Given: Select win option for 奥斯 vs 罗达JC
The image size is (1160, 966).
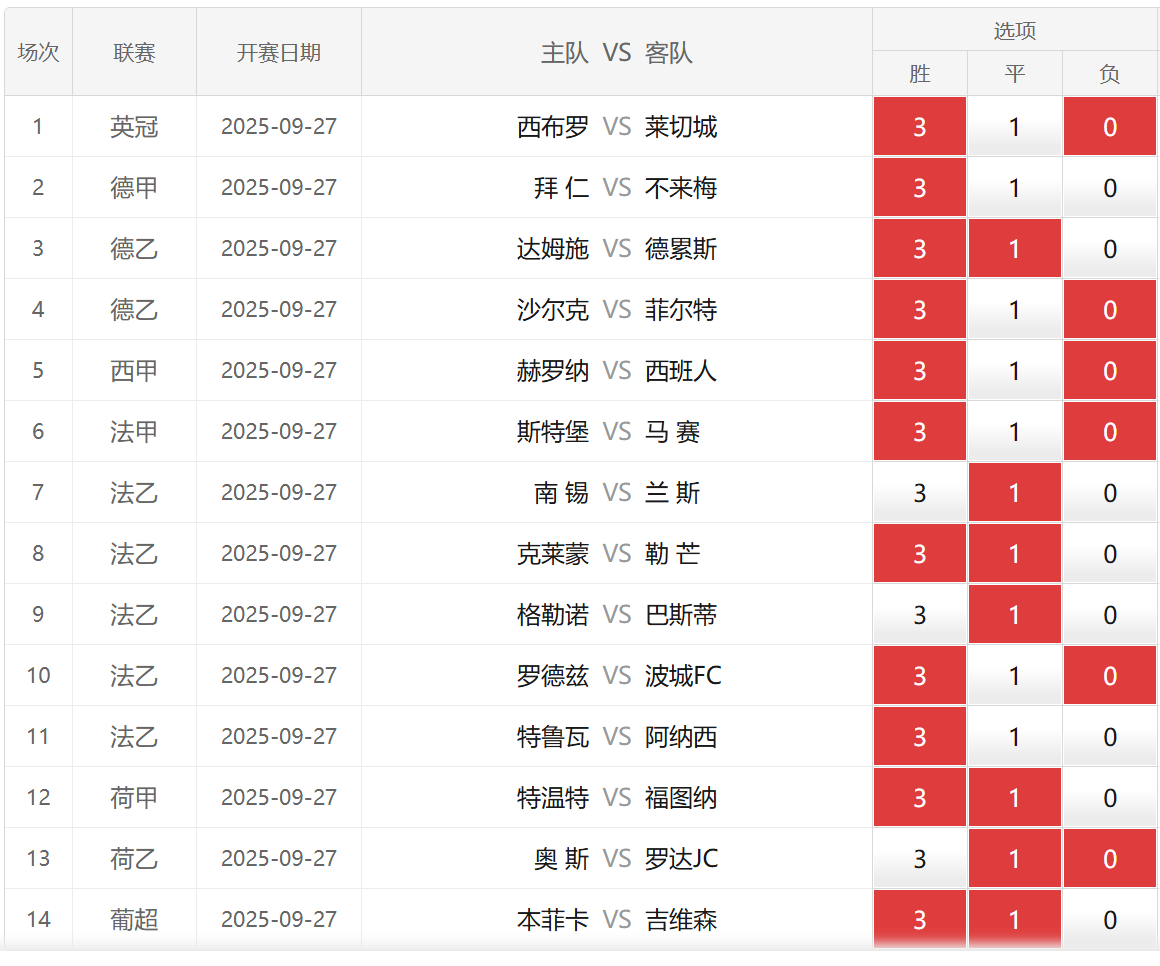Looking at the screenshot, I should coord(919,859).
